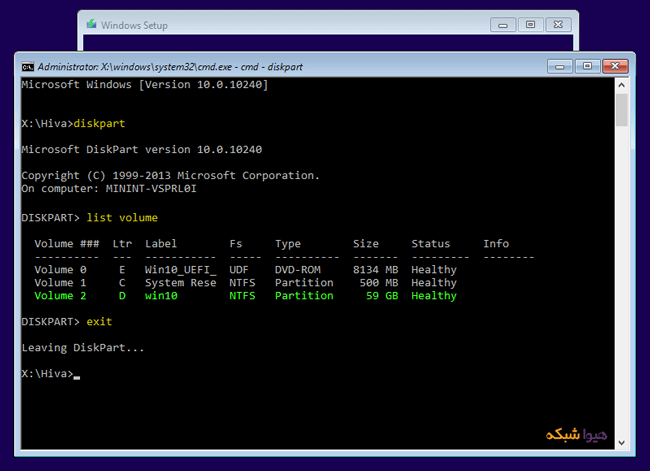Maximize the cmd.exe diskpart window
The width and height of the screenshot is (650, 471).
pyautogui.click(x=587, y=66)
